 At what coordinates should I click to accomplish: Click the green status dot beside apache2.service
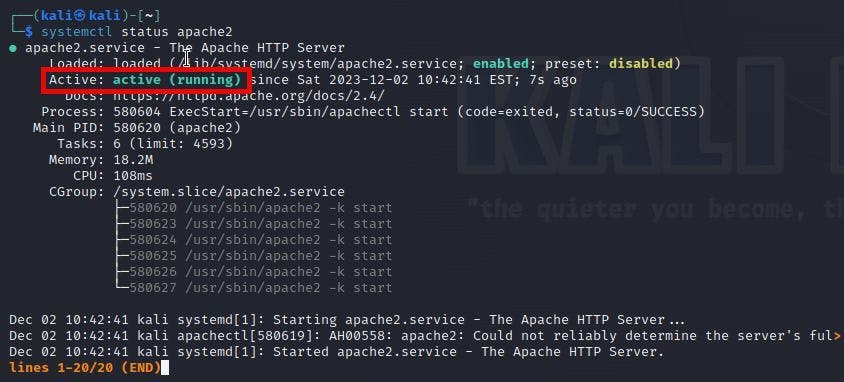tap(13, 48)
